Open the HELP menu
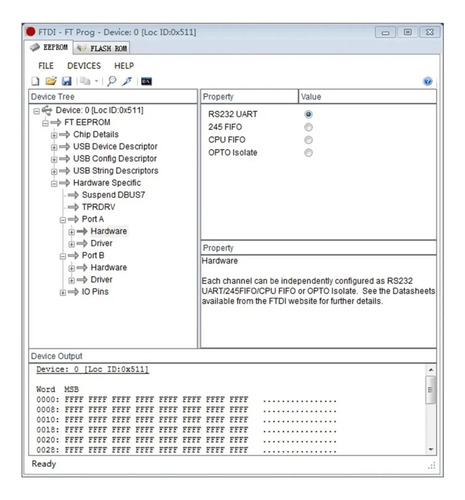This screenshot has height=500, width=465. pyautogui.click(x=124, y=66)
